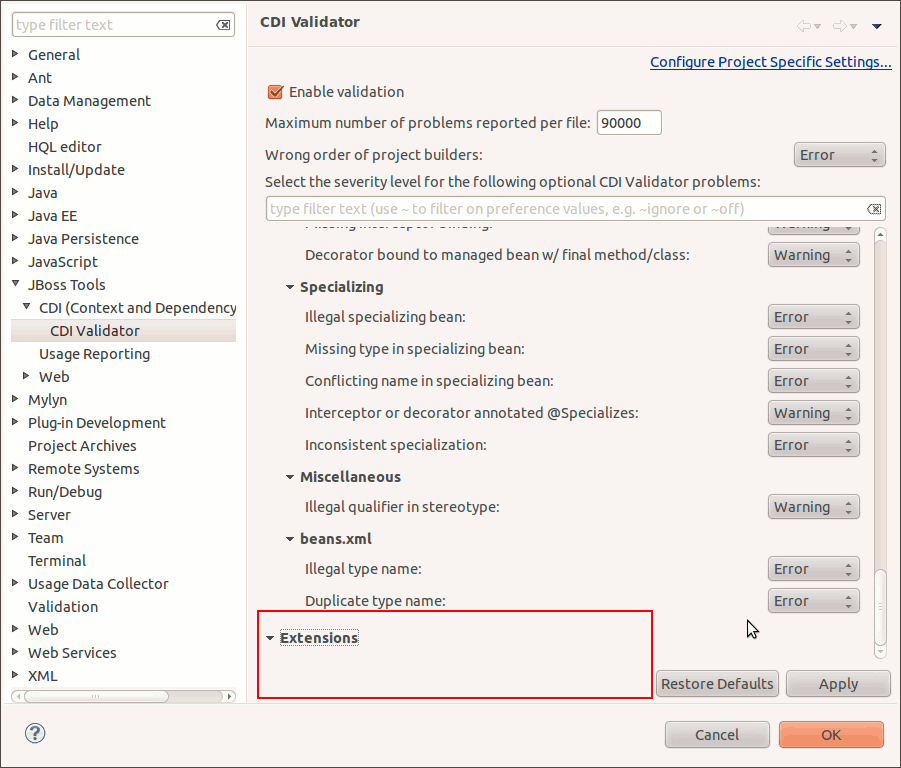Open Wrong order of project builders dropdown
This screenshot has width=901, height=768.
pyautogui.click(x=840, y=155)
